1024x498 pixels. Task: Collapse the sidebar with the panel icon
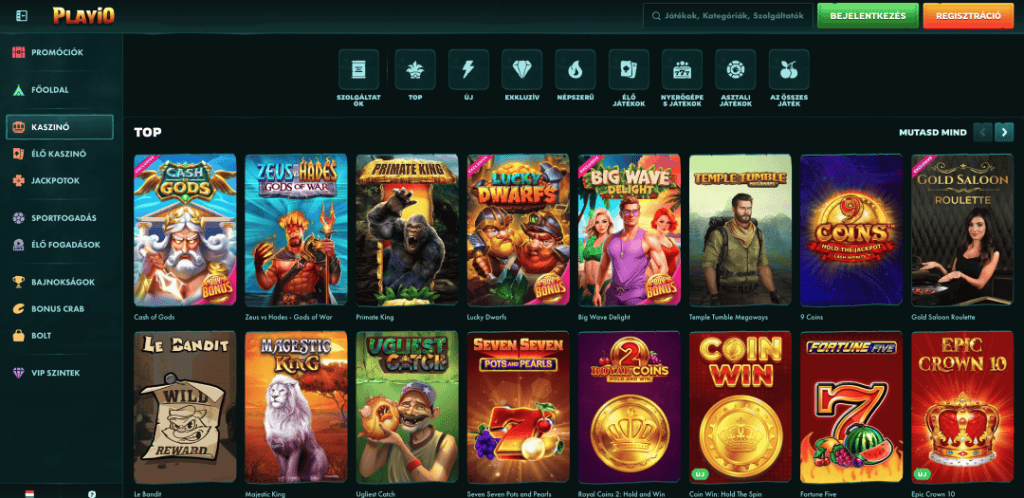[22, 16]
